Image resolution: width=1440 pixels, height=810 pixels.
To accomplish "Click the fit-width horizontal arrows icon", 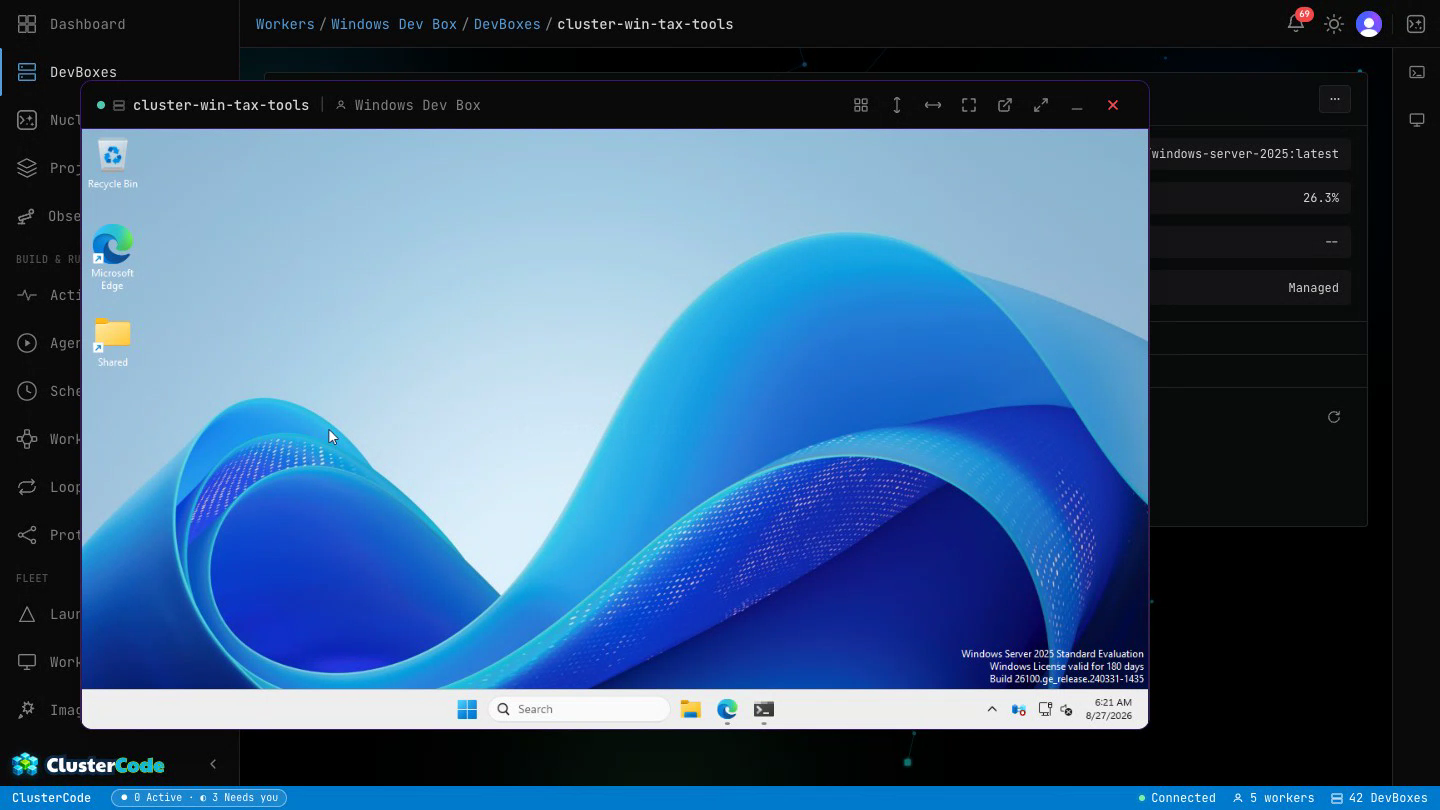I will (933, 105).
